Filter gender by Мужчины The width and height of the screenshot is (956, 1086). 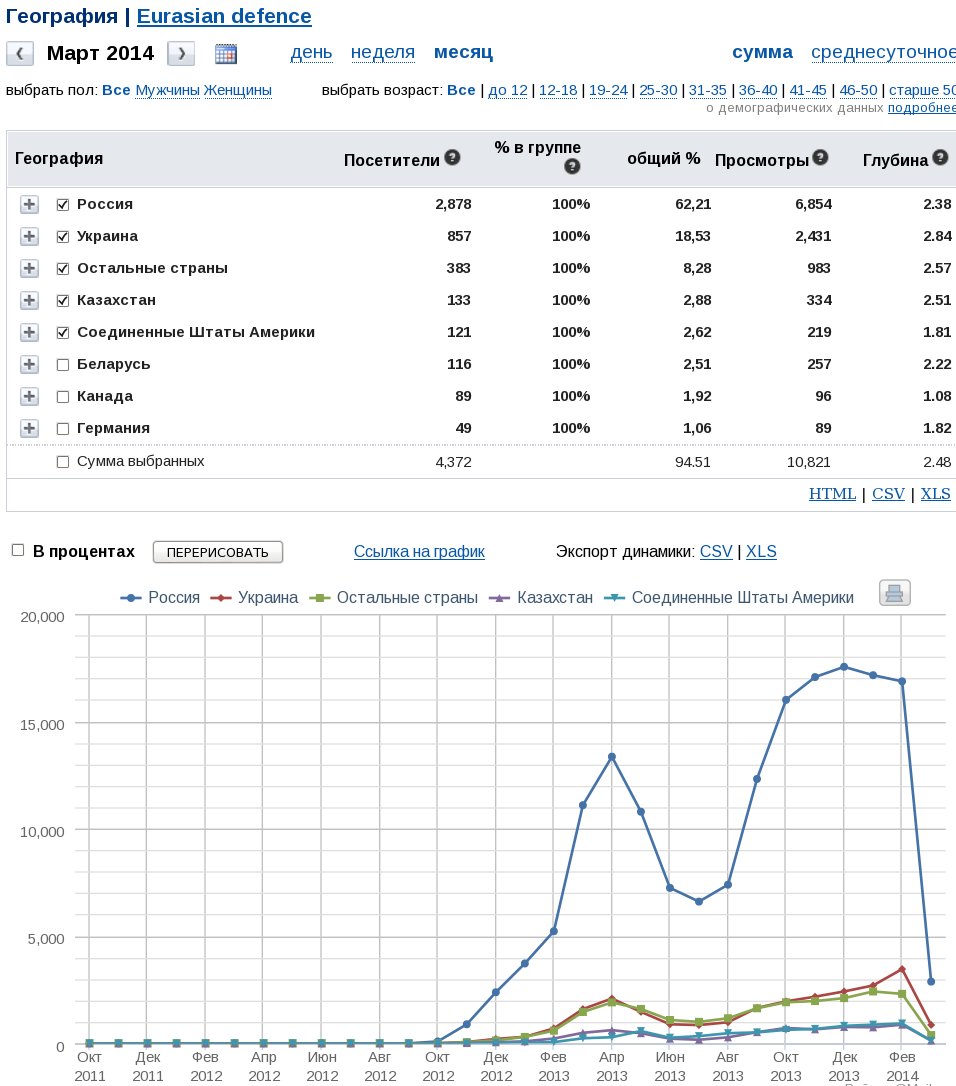(168, 90)
